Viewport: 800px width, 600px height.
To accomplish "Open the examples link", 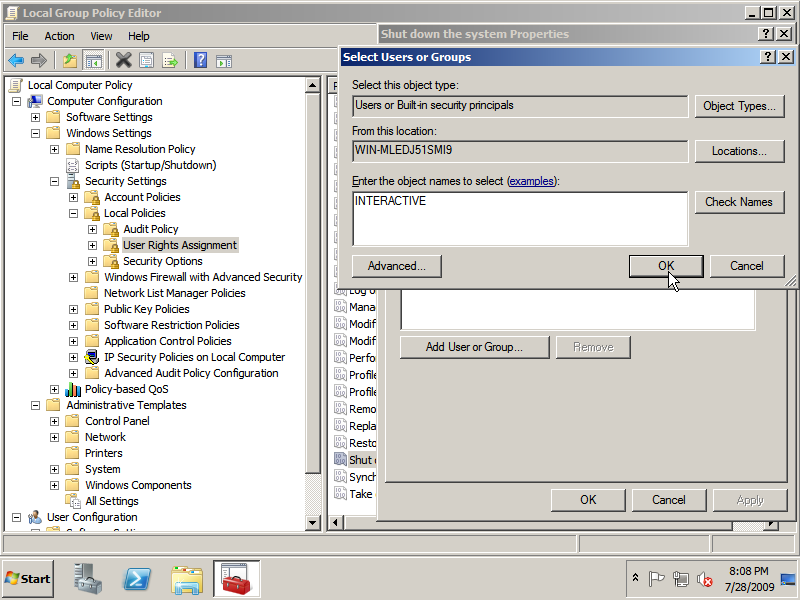I will pyautogui.click(x=531, y=181).
